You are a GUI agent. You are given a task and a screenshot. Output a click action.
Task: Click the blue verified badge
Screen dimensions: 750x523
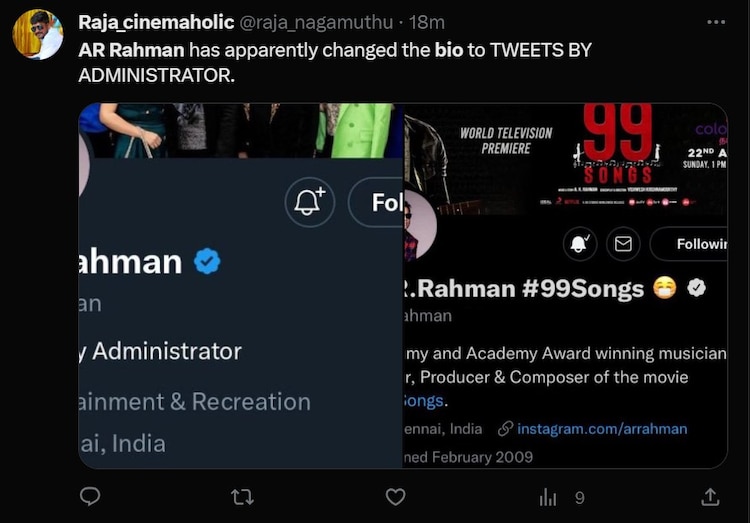pos(207,262)
